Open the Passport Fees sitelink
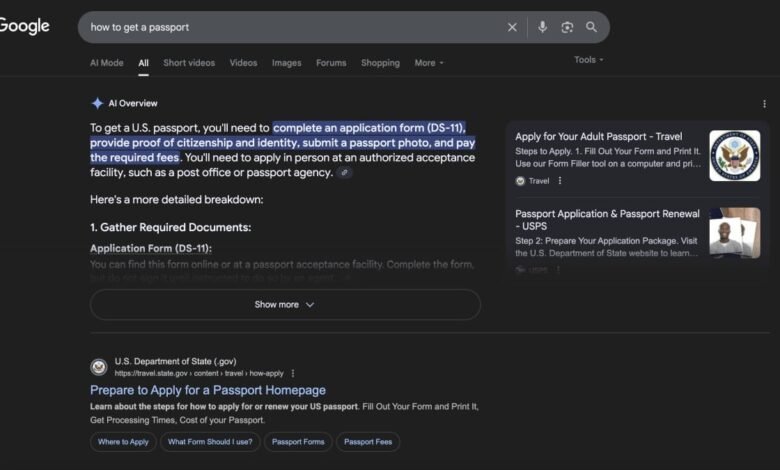780x470 pixels. pos(368,442)
